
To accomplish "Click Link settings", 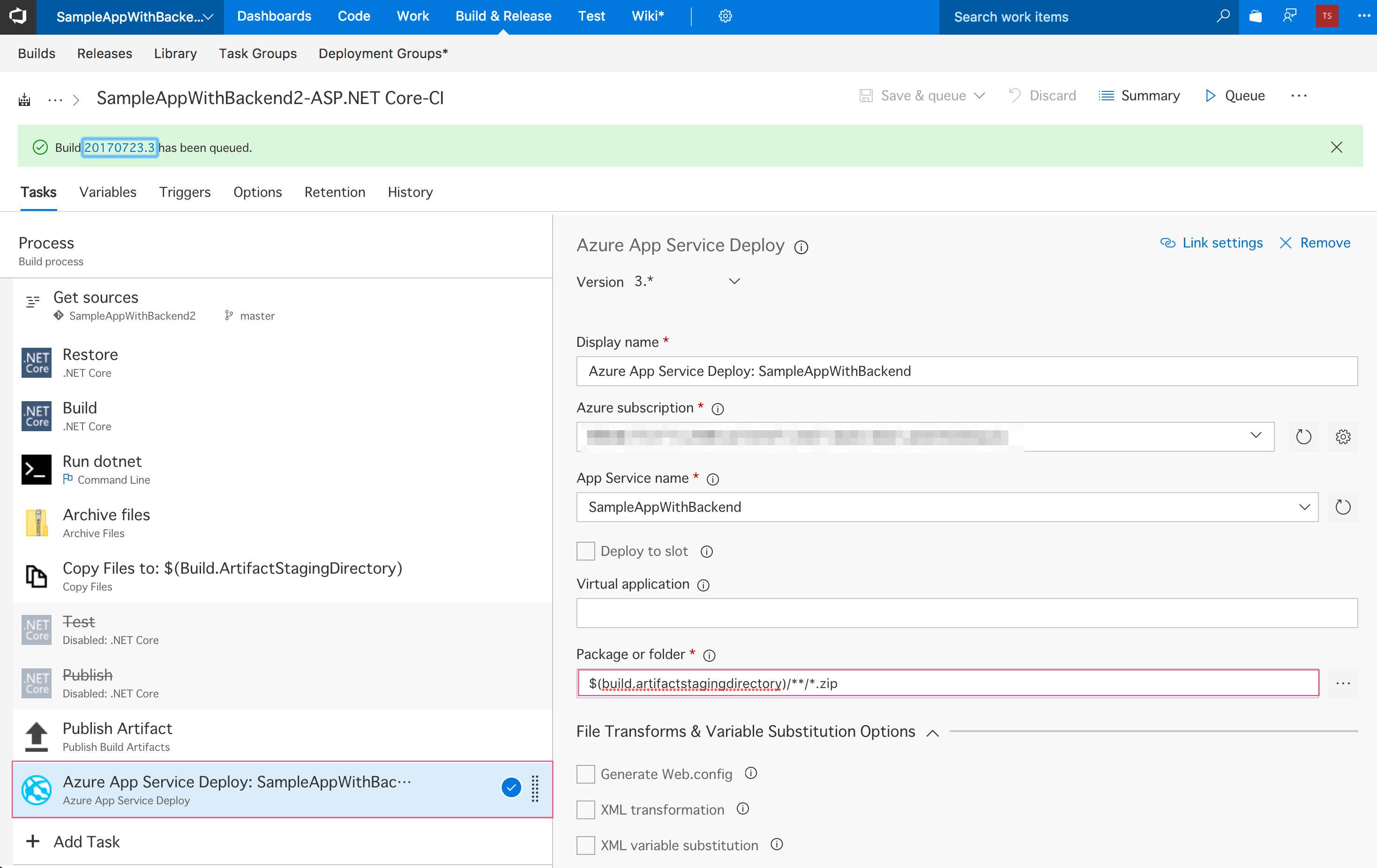I will 1211,243.
